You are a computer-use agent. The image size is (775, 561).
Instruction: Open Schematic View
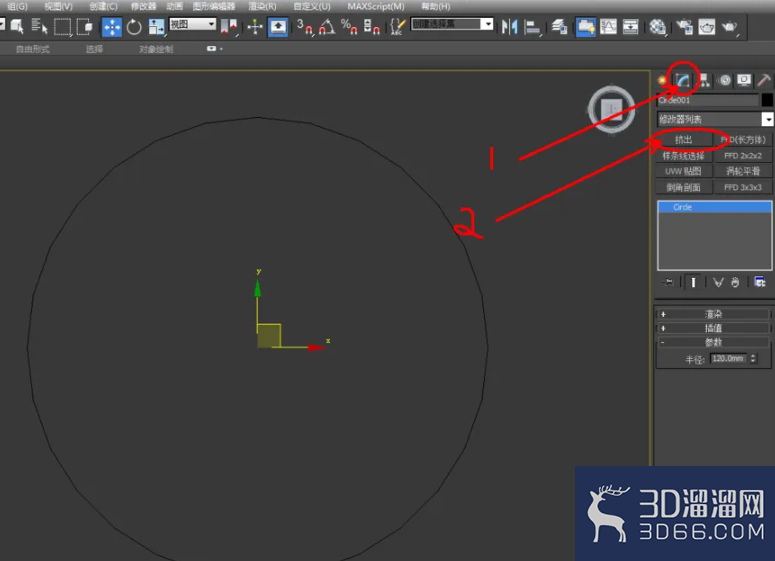[631, 27]
